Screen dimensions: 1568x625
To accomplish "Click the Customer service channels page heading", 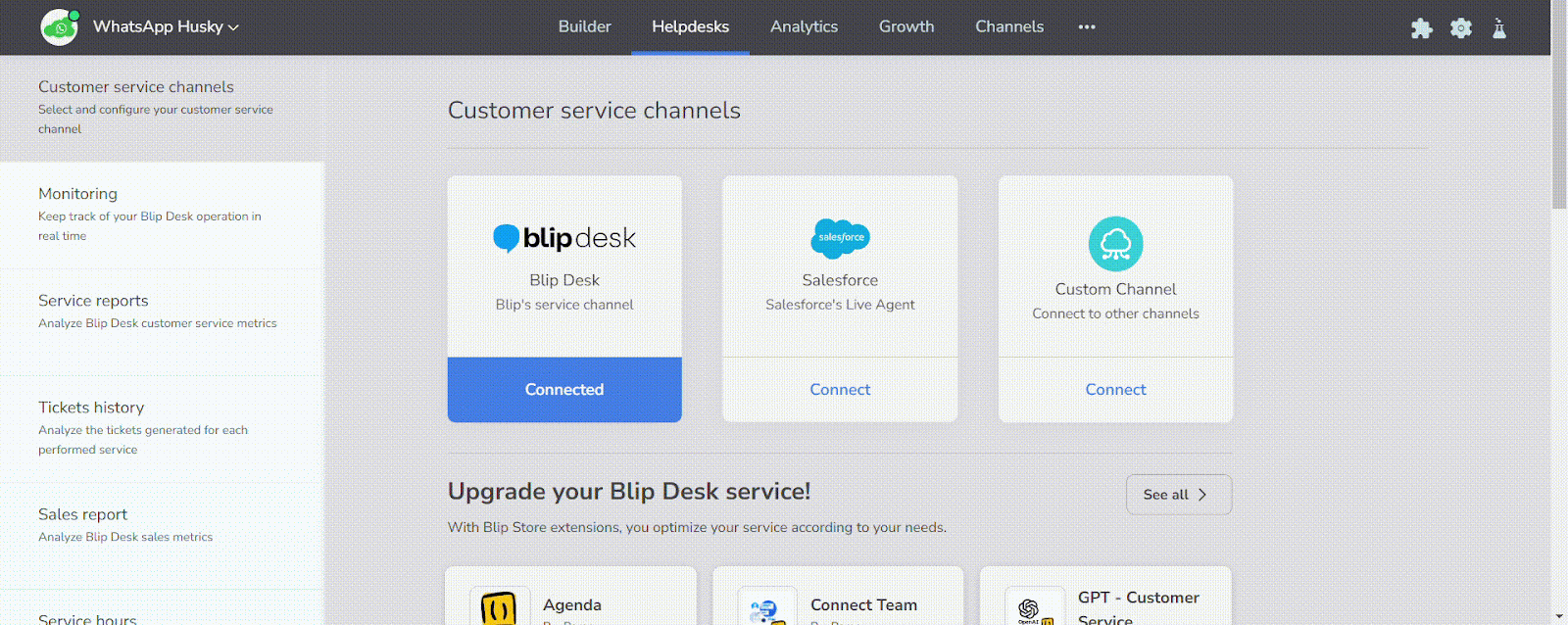I will point(594,111).
